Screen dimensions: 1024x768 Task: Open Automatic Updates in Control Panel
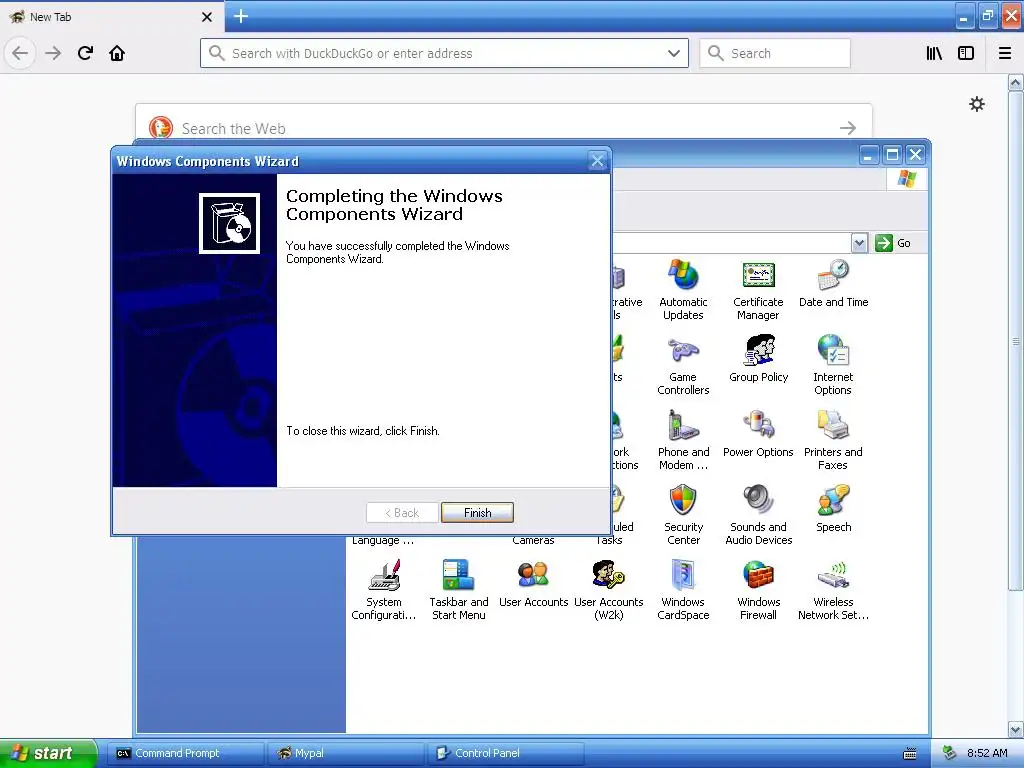coord(683,290)
